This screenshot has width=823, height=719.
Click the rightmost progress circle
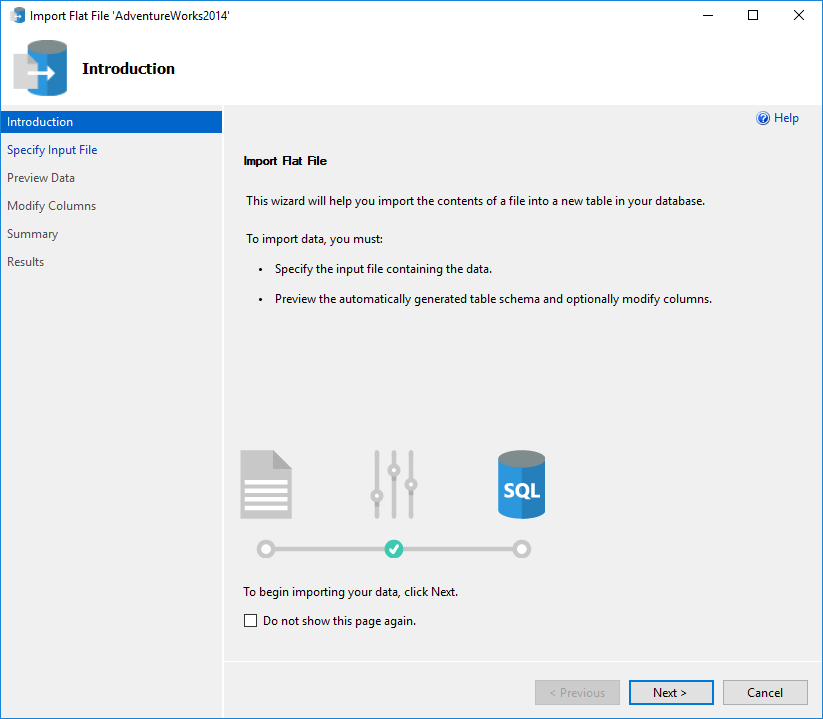521,549
